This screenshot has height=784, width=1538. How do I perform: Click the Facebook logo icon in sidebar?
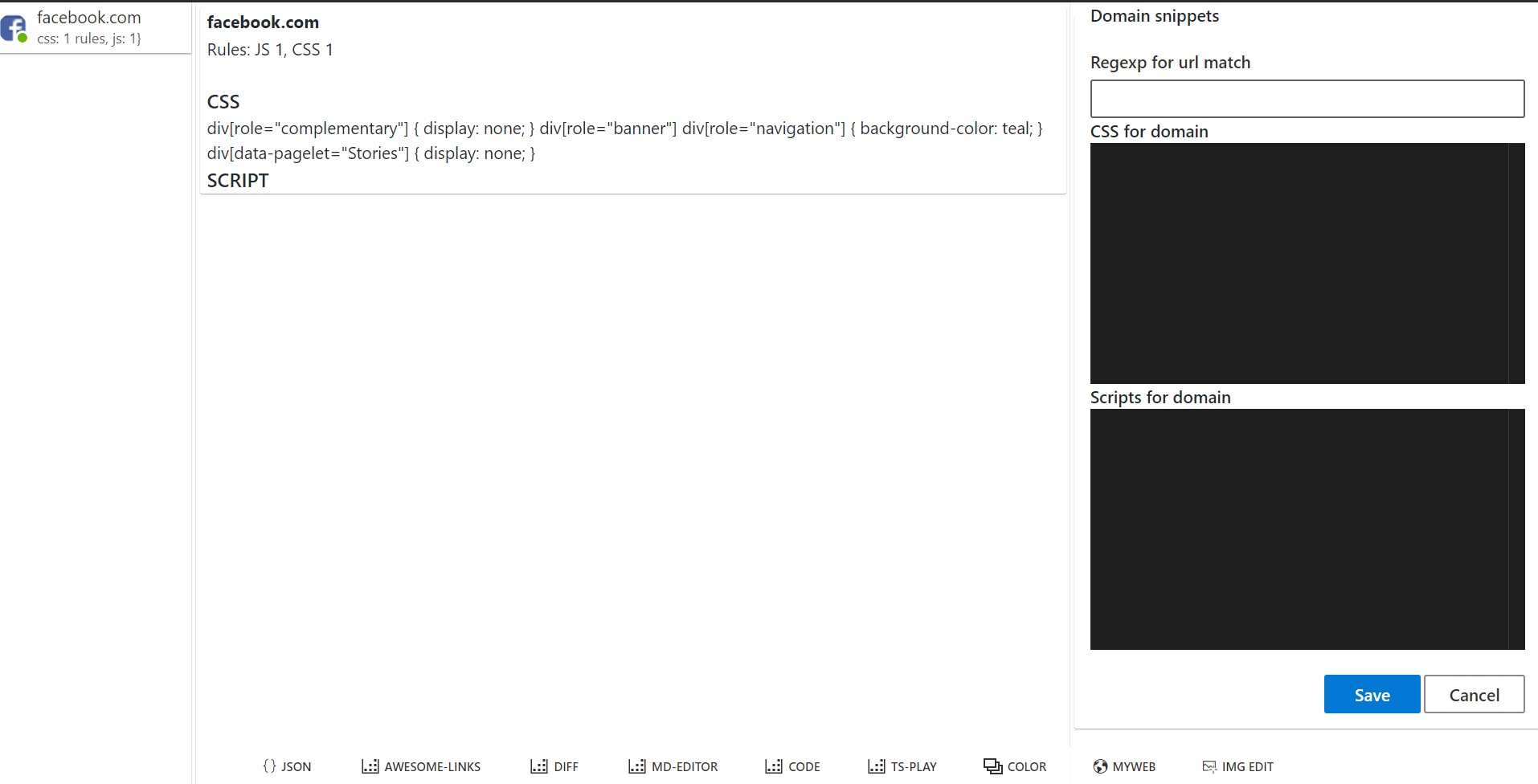pos(13,28)
